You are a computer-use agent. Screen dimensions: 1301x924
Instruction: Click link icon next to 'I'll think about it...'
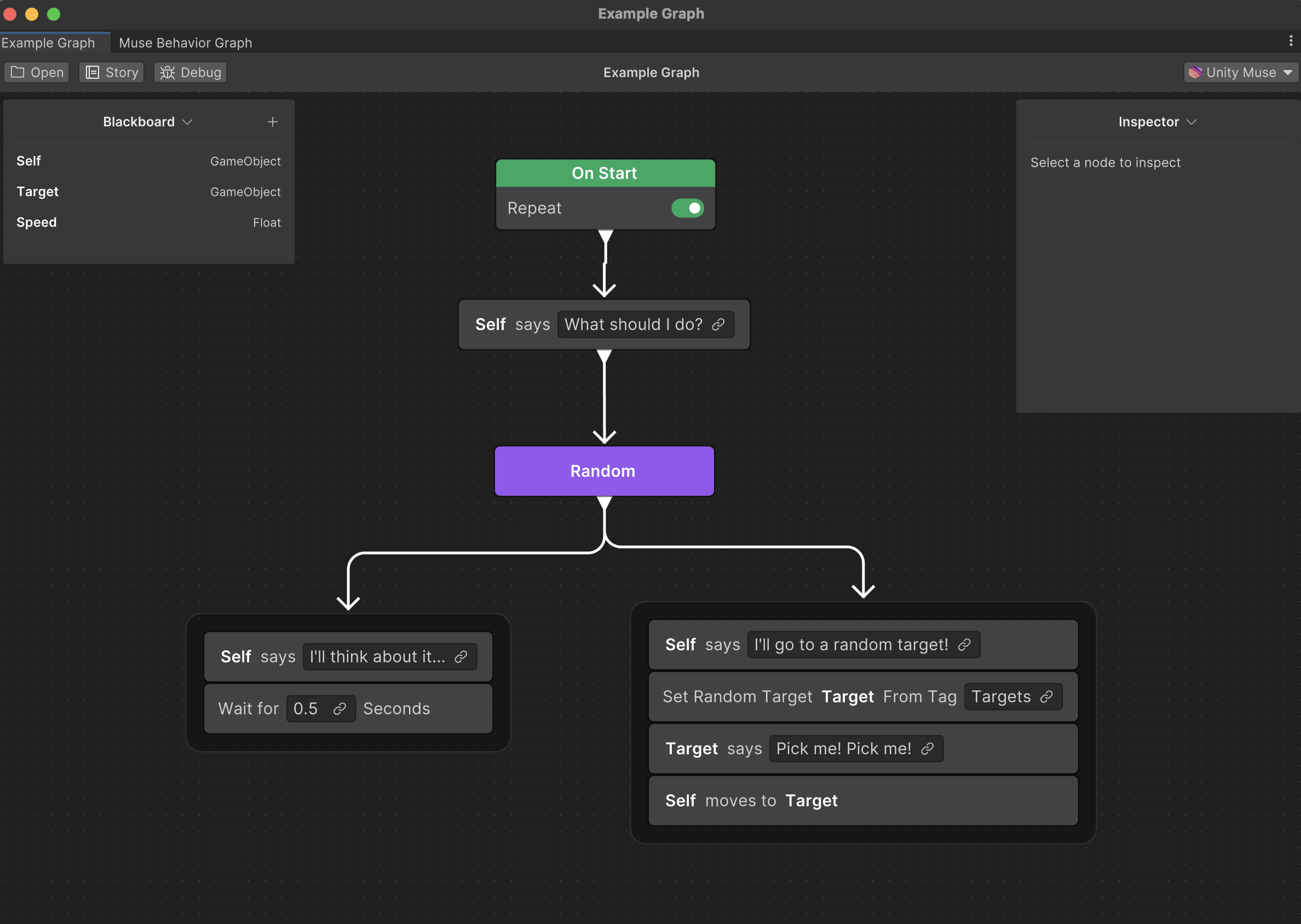click(461, 656)
